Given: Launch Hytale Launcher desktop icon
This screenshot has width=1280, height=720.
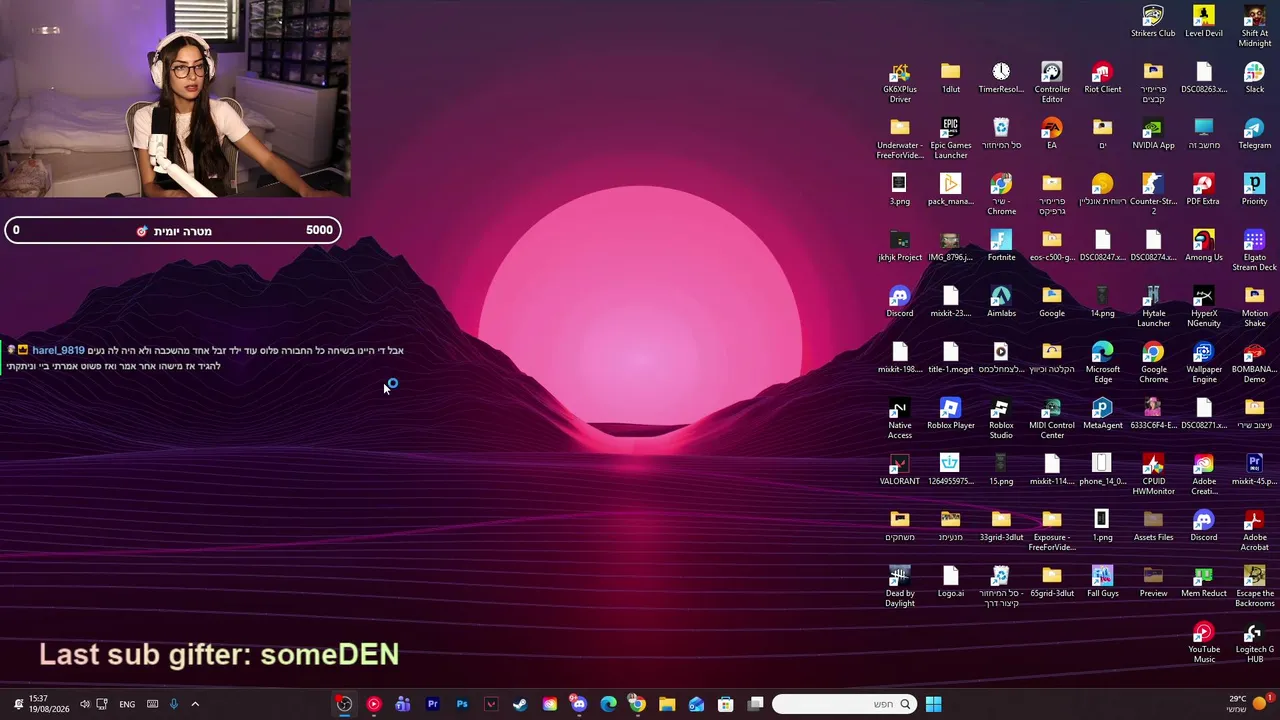Looking at the screenshot, I should 1153,306.
